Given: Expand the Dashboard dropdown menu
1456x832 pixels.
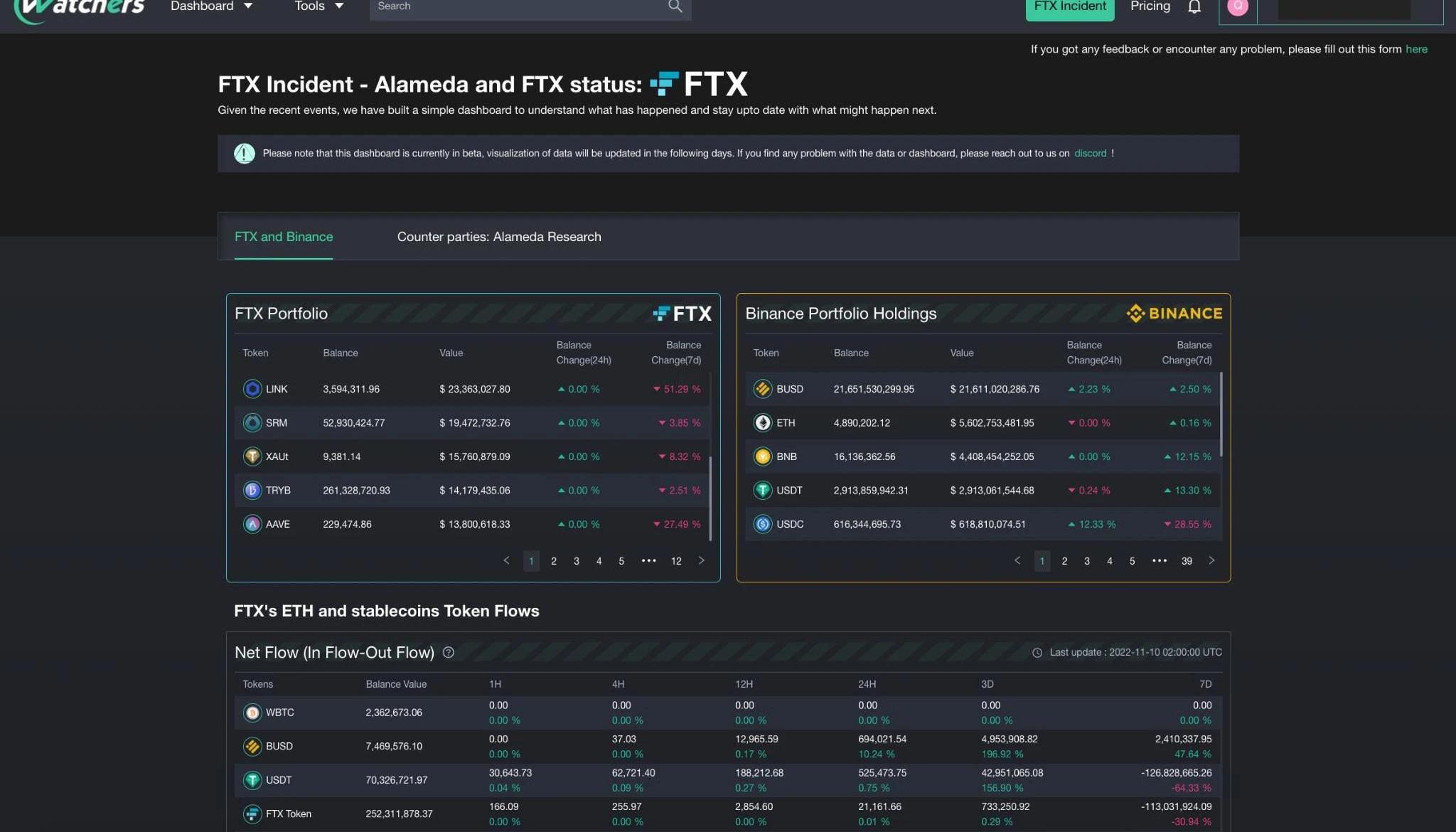Looking at the screenshot, I should click(211, 6).
